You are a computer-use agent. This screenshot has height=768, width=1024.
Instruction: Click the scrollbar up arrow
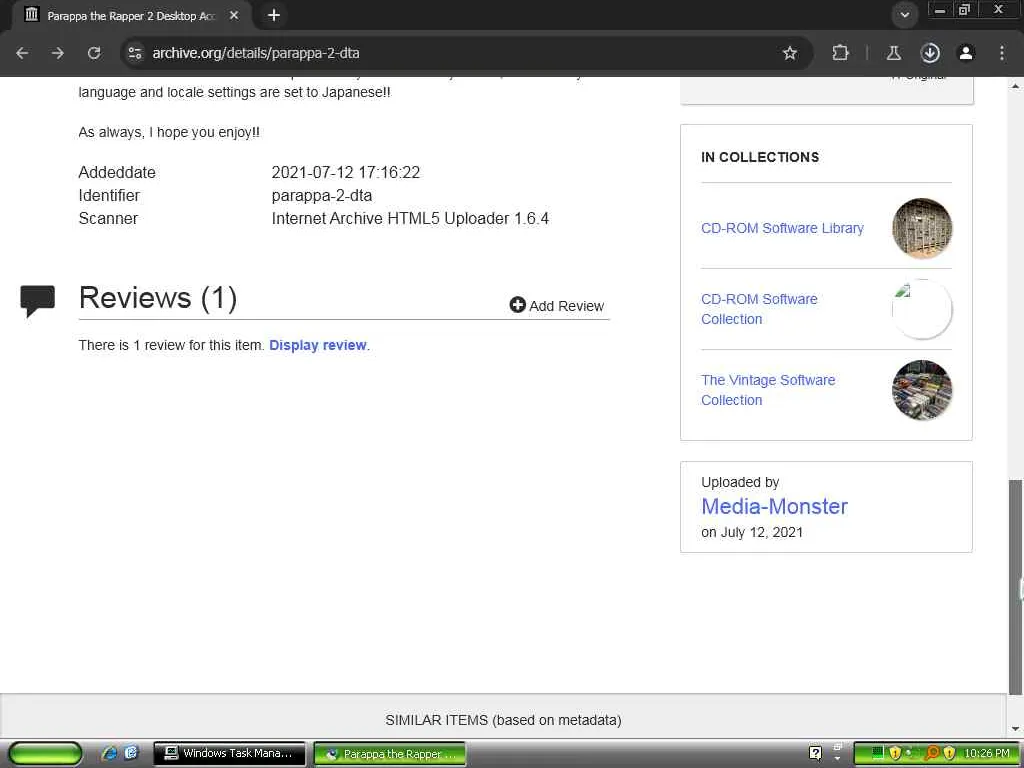click(x=1016, y=86)
